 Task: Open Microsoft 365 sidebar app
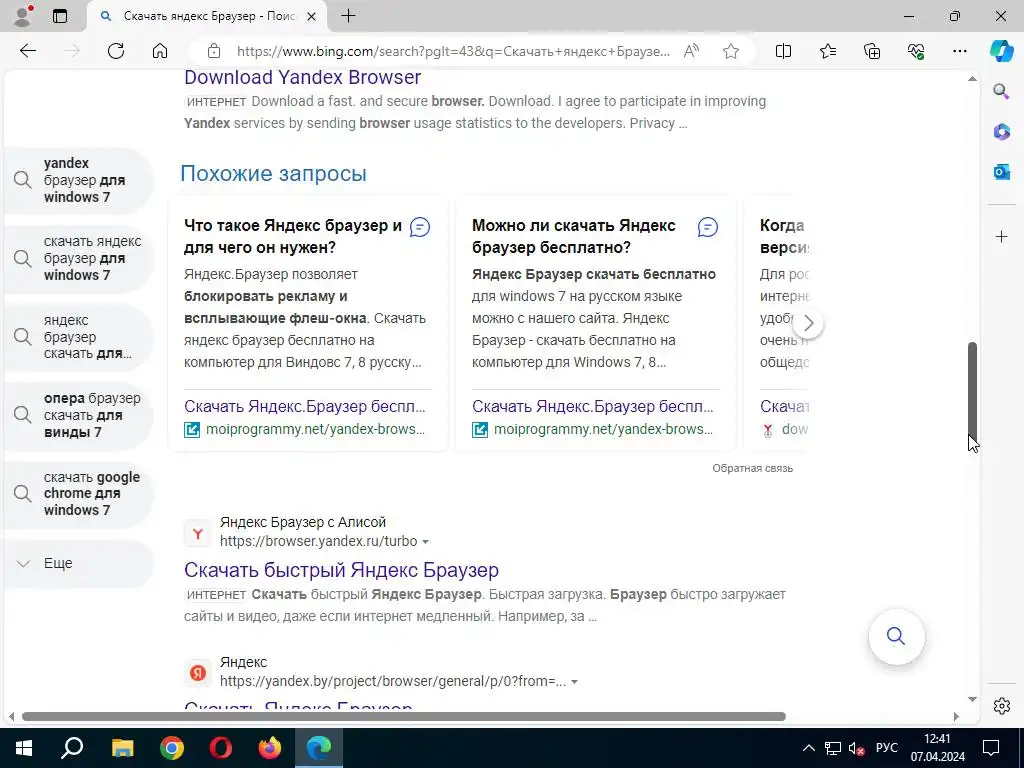[1001, 132]
